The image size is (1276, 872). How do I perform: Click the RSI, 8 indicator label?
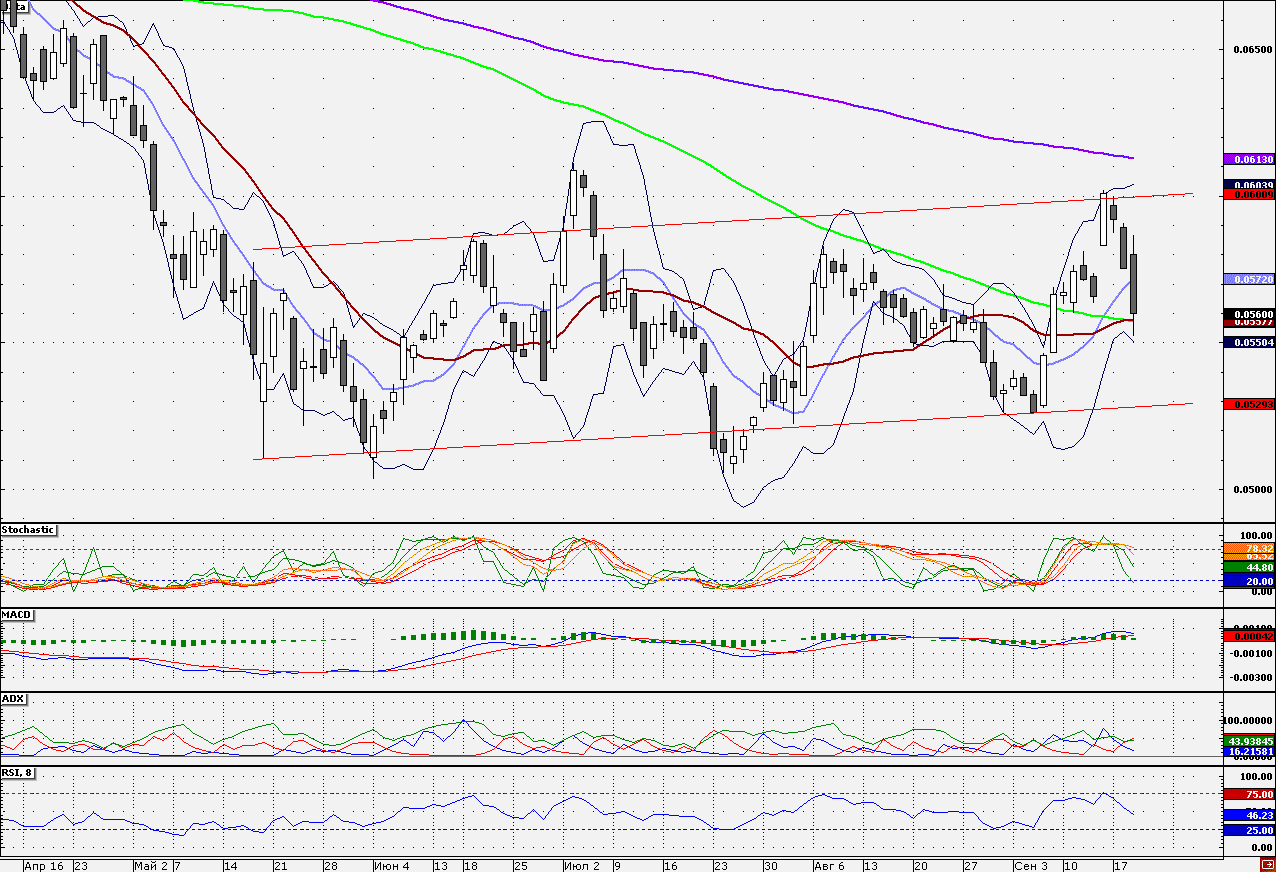(x=17, y=773)
